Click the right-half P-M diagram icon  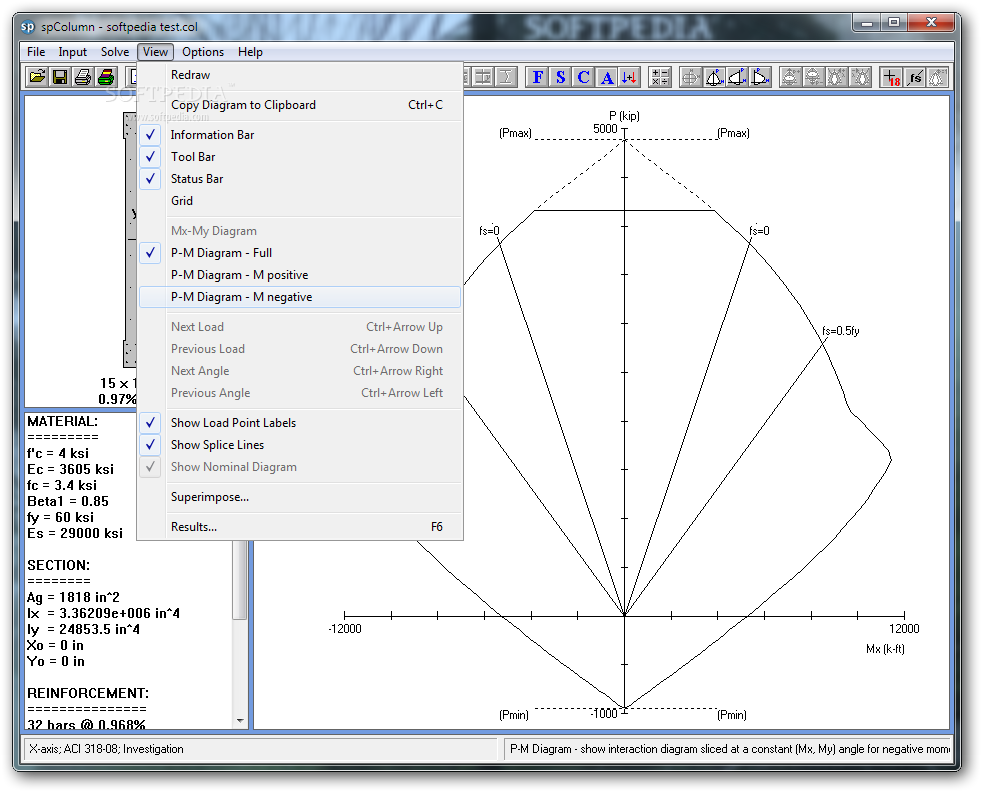pos(760,77)
